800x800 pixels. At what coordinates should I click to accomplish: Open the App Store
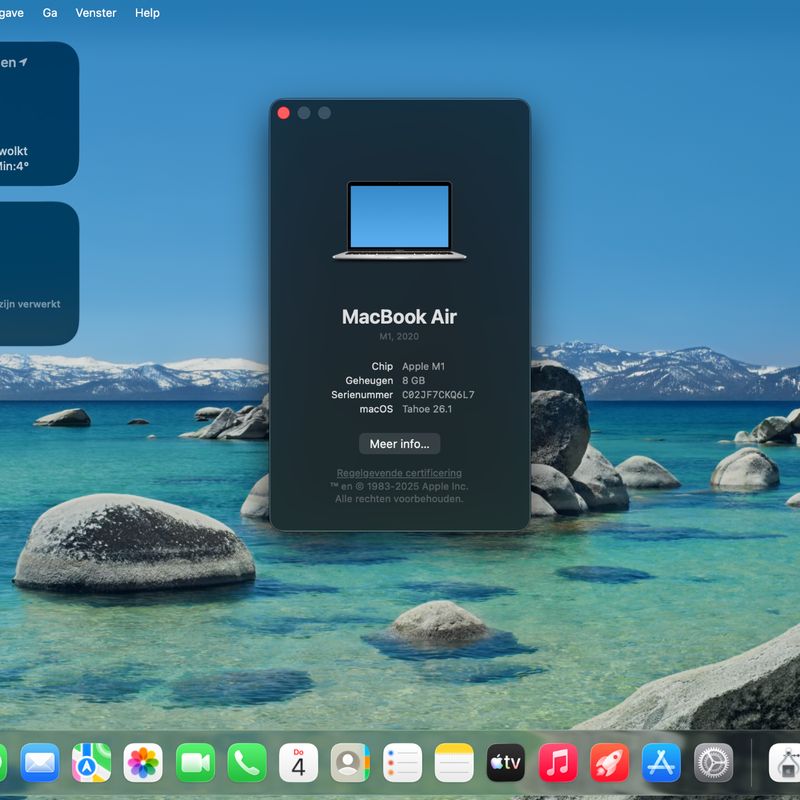coord(661,763)
